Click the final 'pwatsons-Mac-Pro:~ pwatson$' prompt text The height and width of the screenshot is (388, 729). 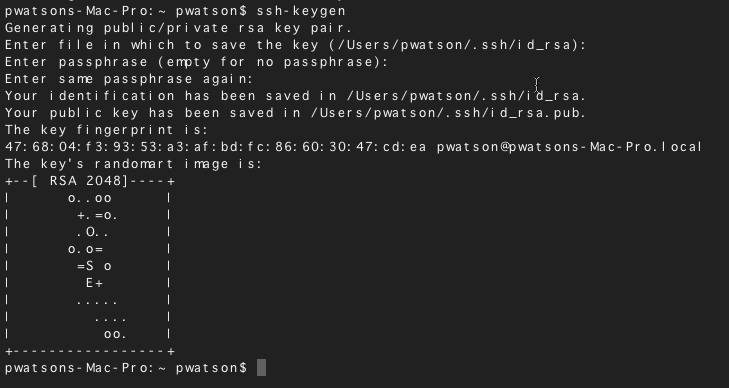(126, 368)
